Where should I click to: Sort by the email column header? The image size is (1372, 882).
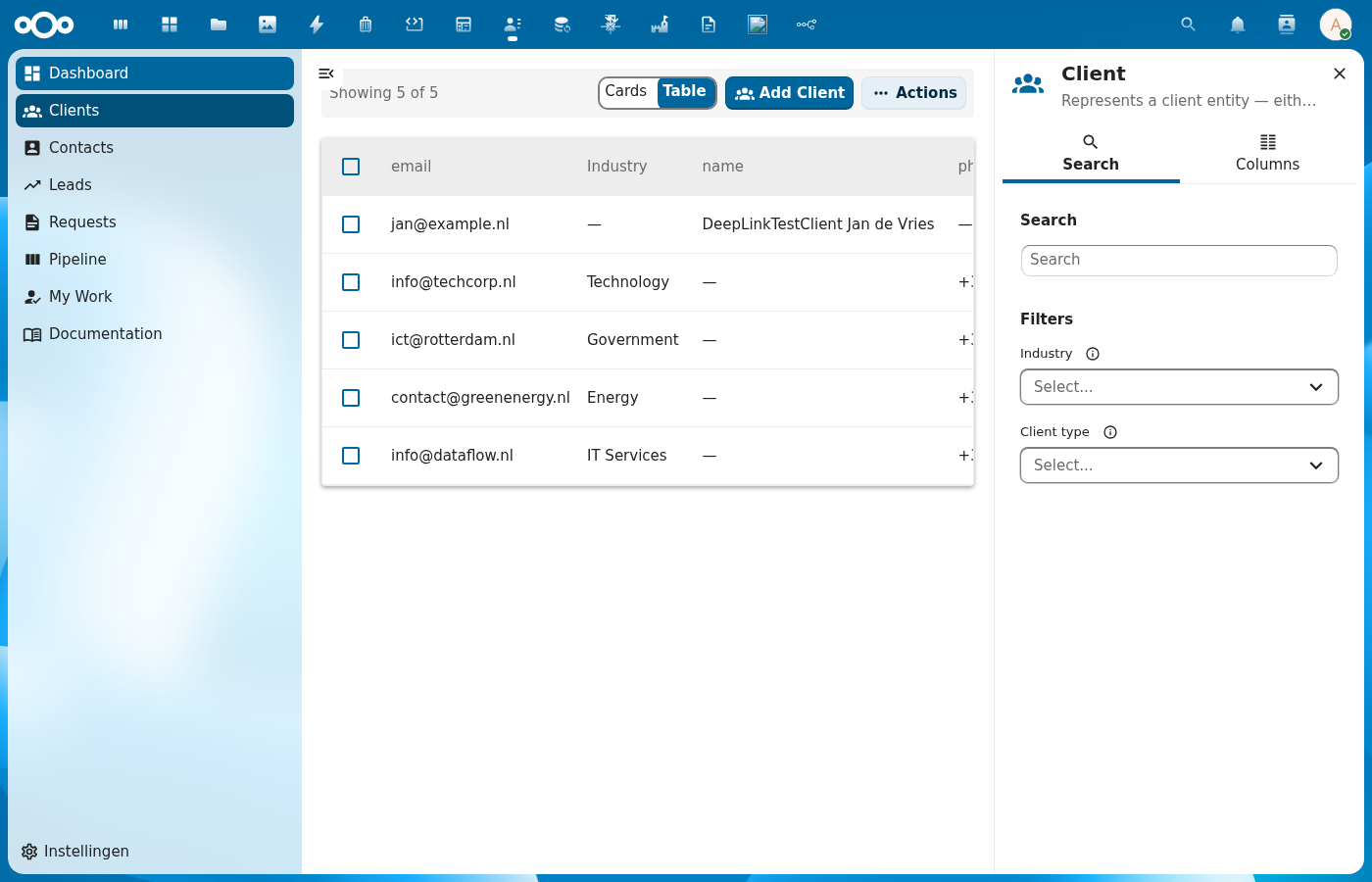(411, 167)
